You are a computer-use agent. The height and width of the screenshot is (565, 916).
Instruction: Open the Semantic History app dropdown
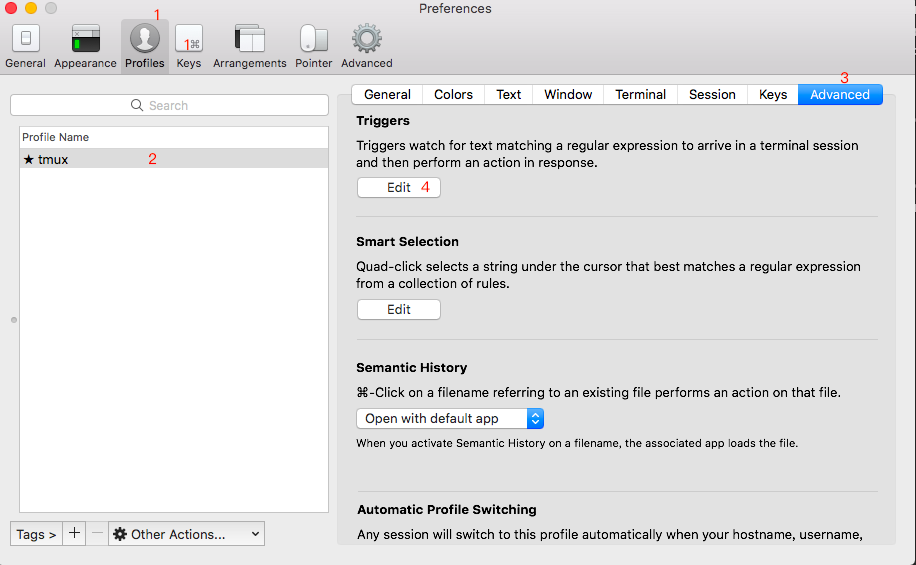point(450,419)
